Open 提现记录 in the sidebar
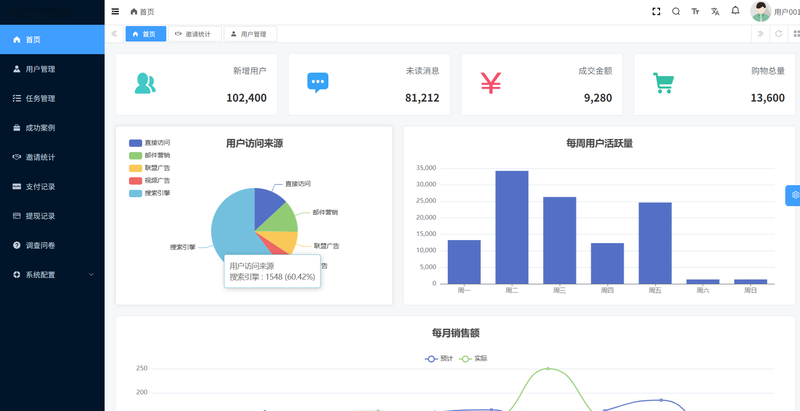This screenshot has height=411, width=800. pos(52,216)
